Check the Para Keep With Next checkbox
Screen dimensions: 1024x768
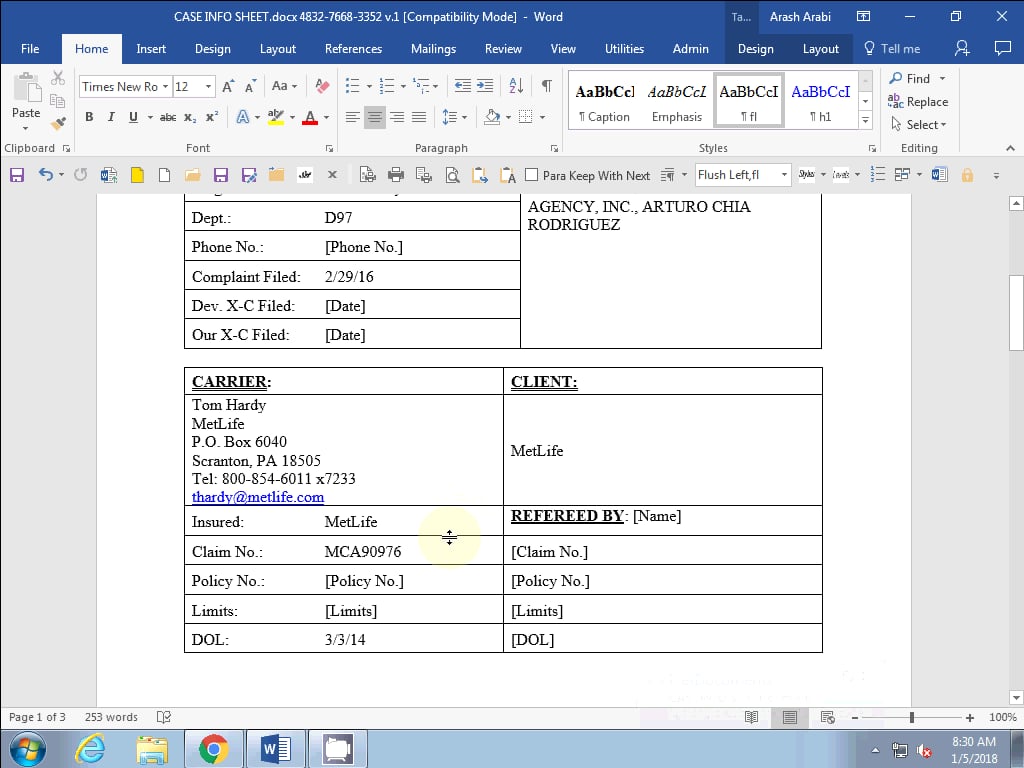click(532, 175)
